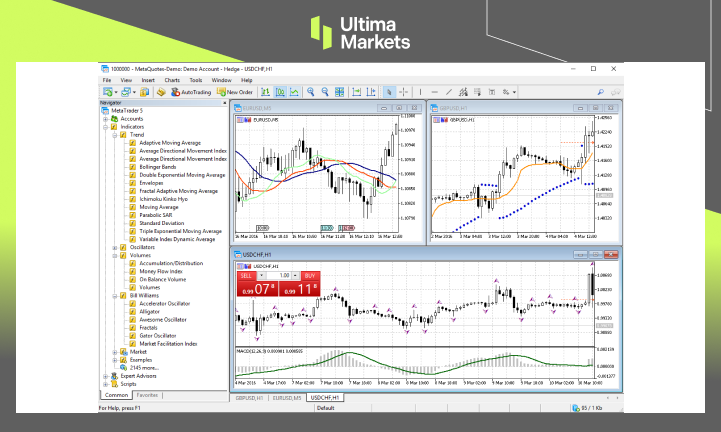This screenshot has width=721, height=432.
Task: Select Alligator indicator
Action: [x=149, y=312]
